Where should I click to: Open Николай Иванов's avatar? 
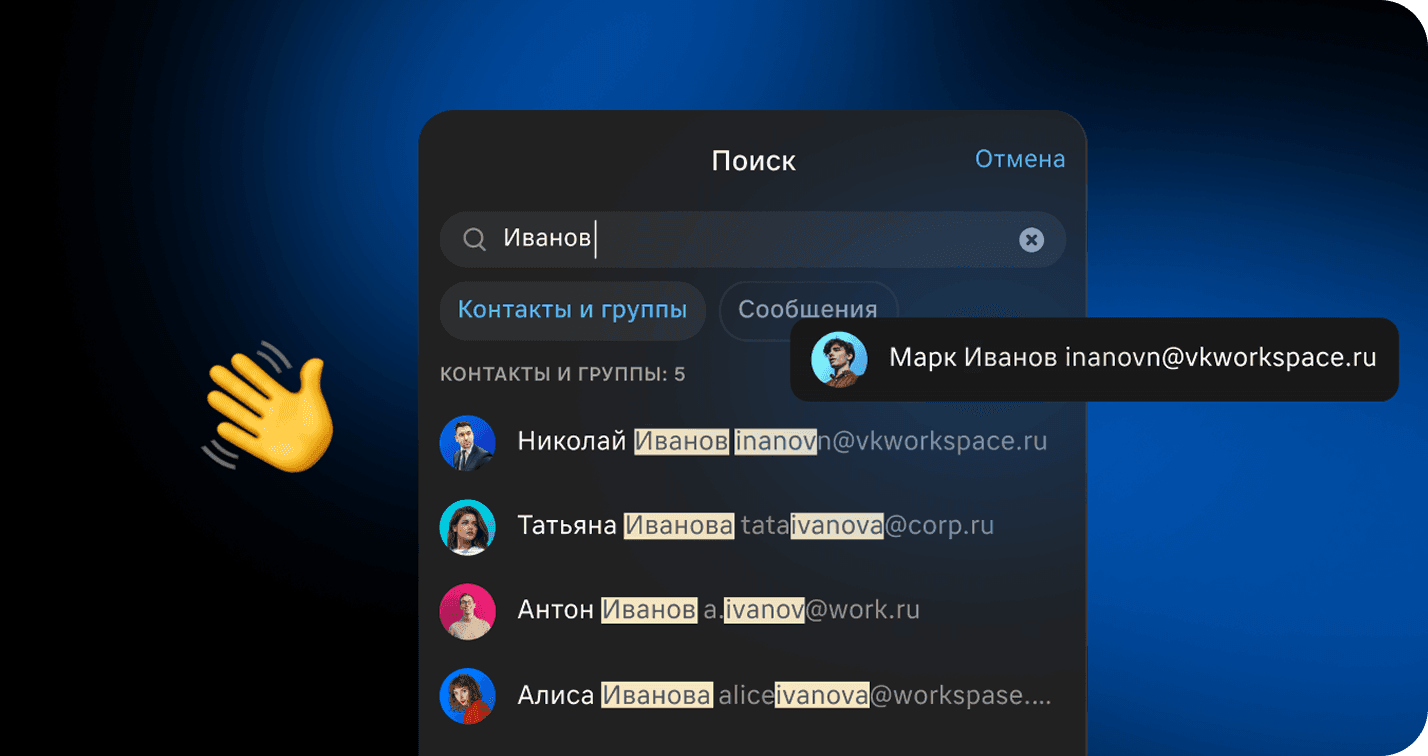(468, 442)
